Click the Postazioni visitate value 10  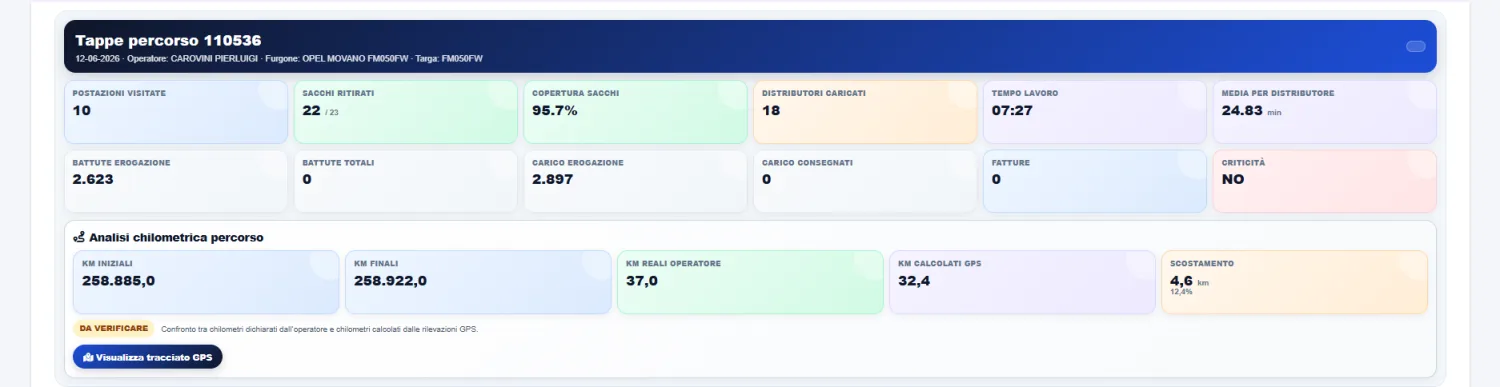click(82, 110)
